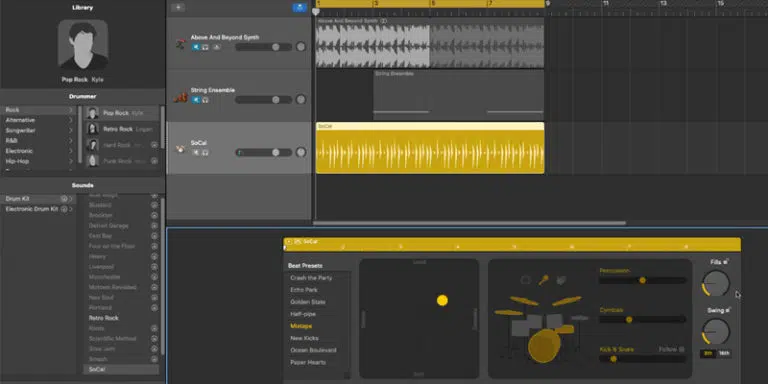This screenshot has width=768, height=384.
Task: Expand the Drum Kit sounds category
Action: 71,199
